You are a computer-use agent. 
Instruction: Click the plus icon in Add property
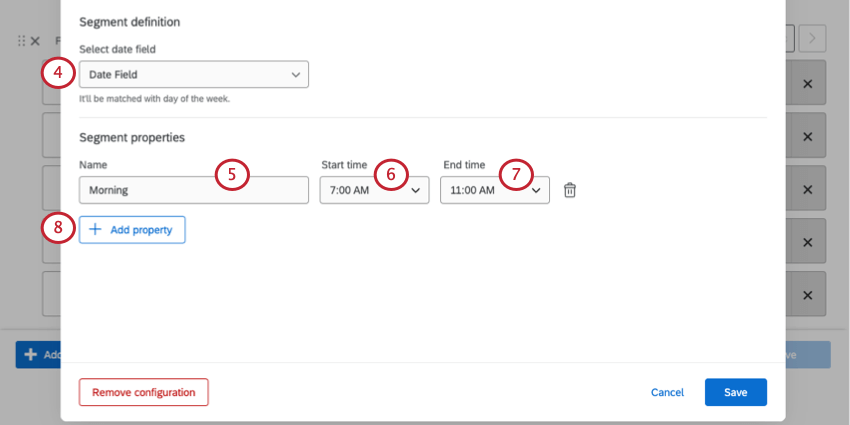(95, 230)
